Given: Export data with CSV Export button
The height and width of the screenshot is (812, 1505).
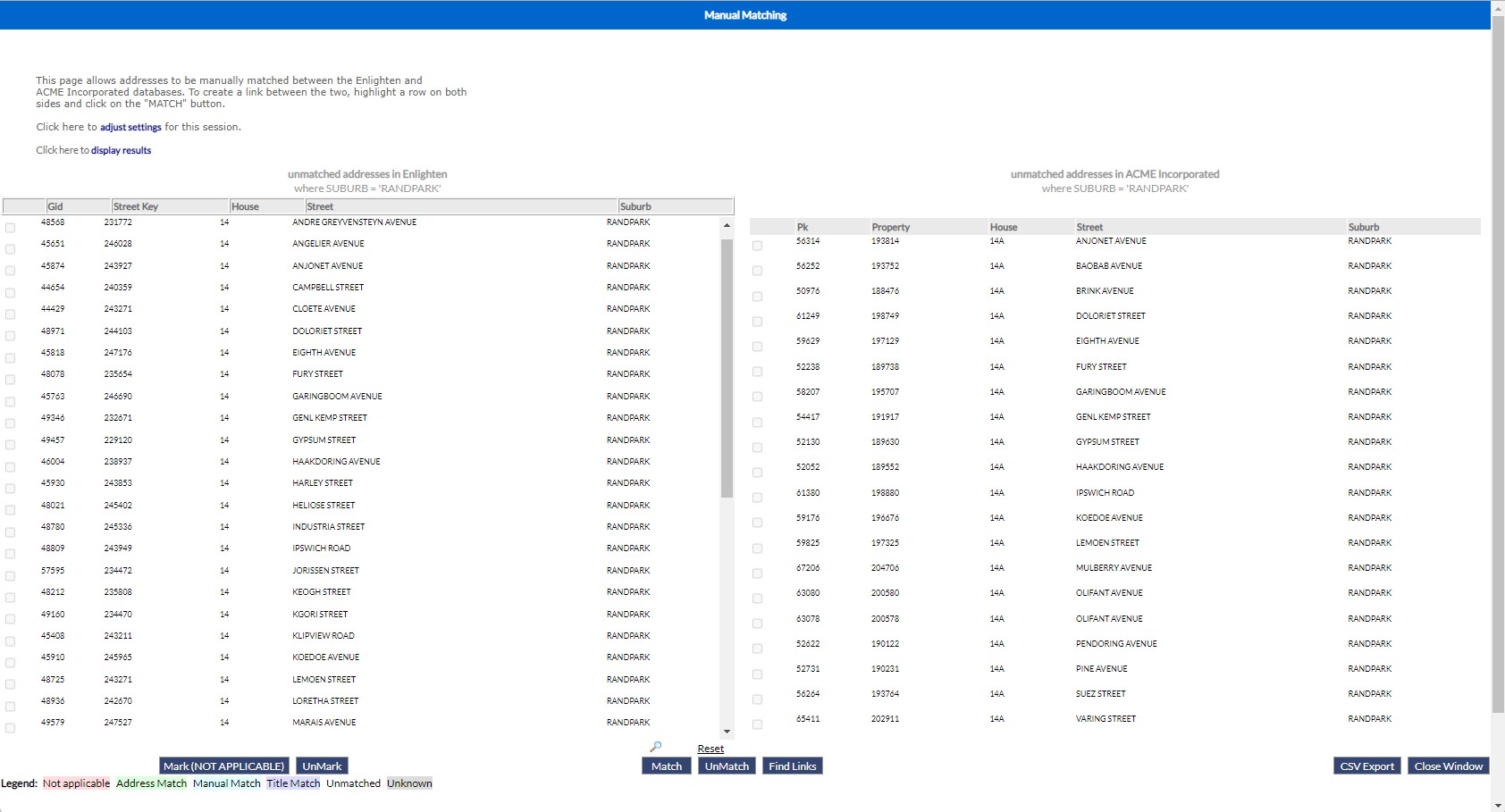Looking at the screenshot, I should [x=1366, y=766].
